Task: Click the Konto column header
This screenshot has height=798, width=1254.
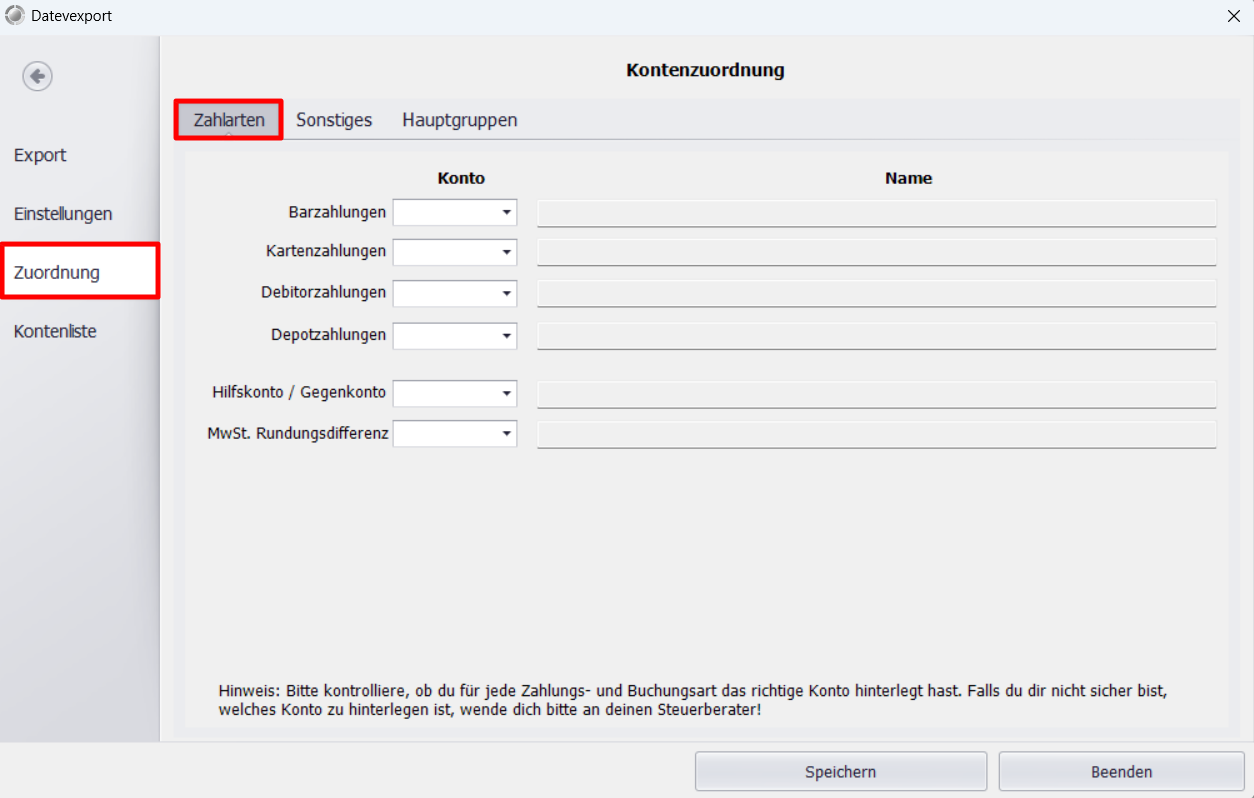Action: [461, 178]
